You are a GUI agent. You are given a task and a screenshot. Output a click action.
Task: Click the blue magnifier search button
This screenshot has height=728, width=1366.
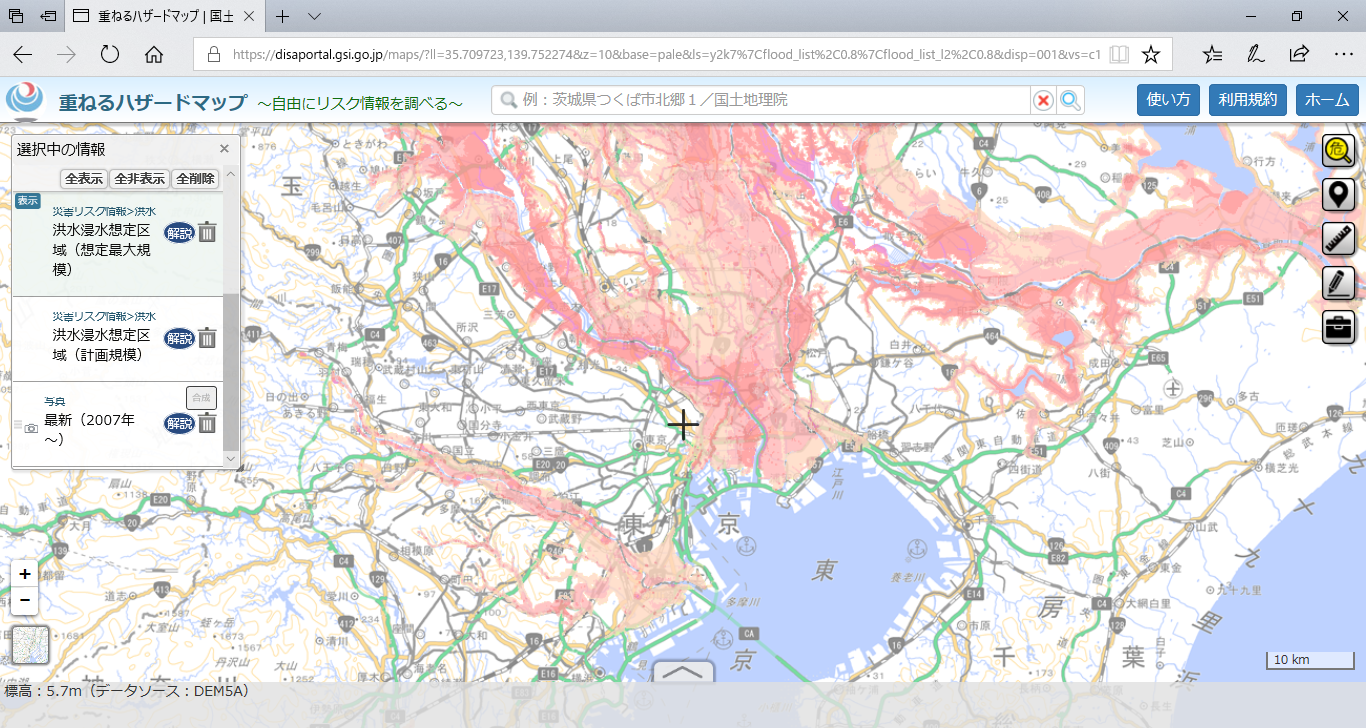[x=1071, y=100]
